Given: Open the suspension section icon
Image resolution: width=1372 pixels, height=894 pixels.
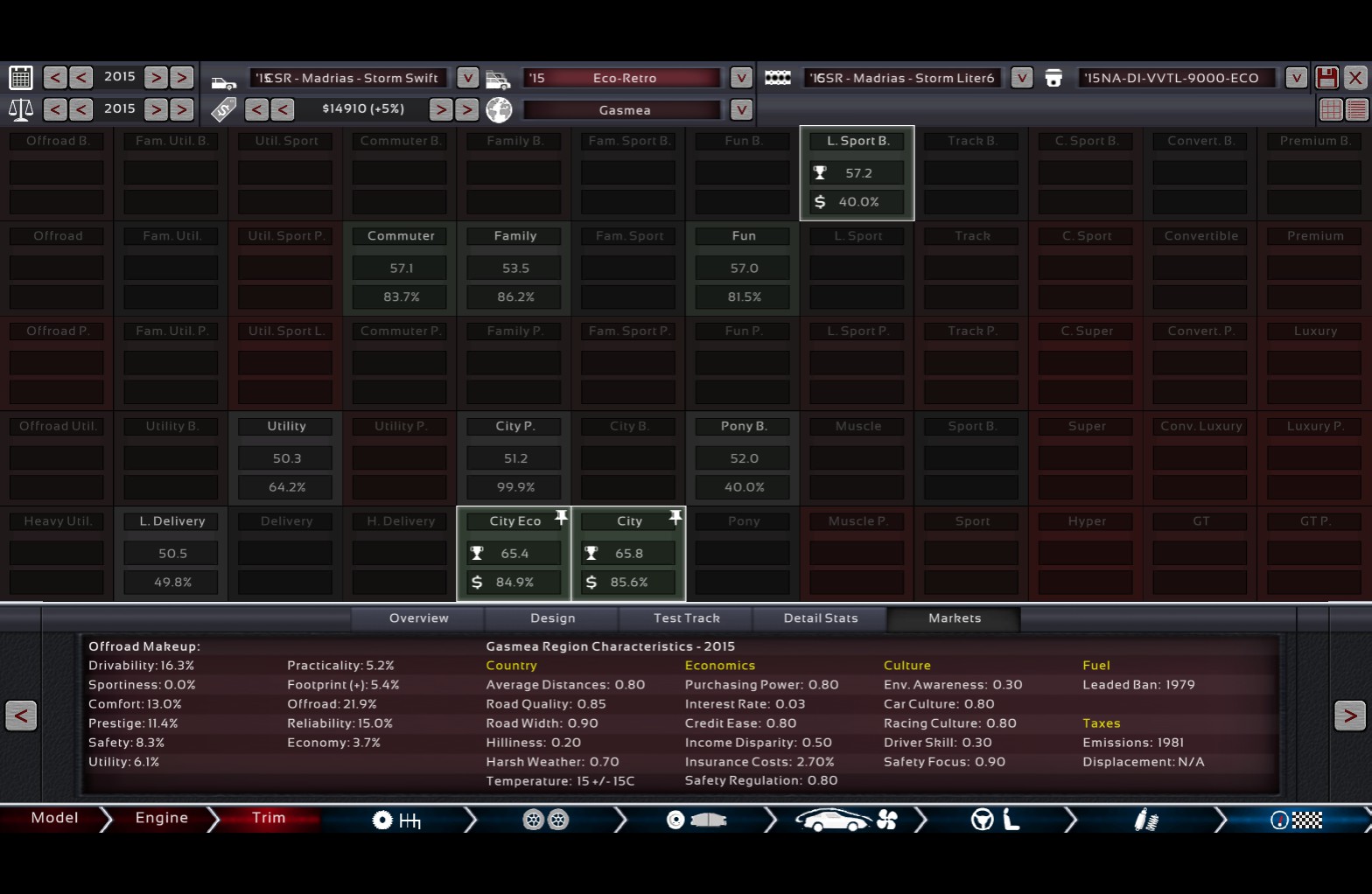Looking at the screenshot, I should coord(1145,821).
